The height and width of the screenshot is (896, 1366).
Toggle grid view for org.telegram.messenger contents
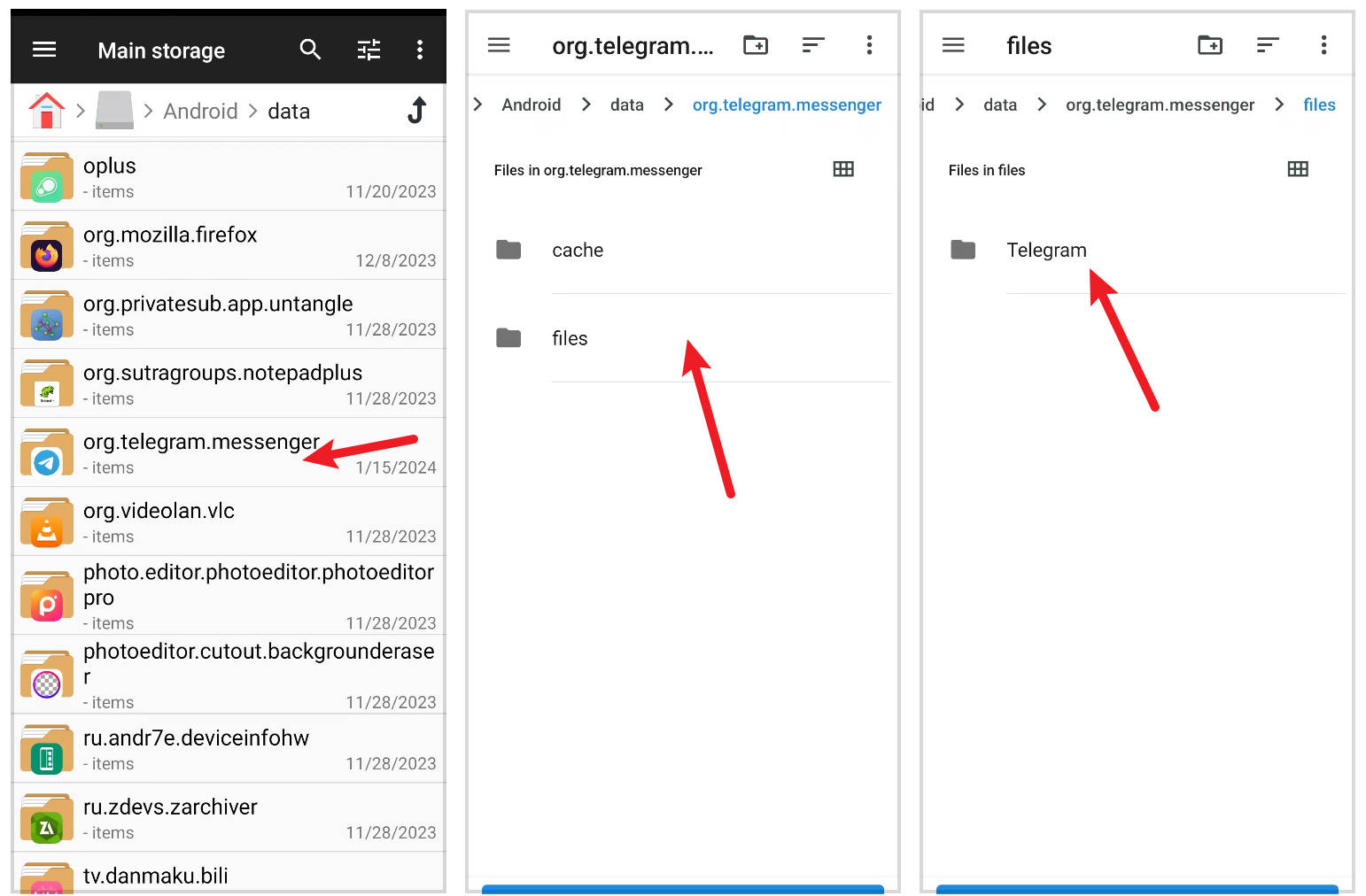pos(843,169)
